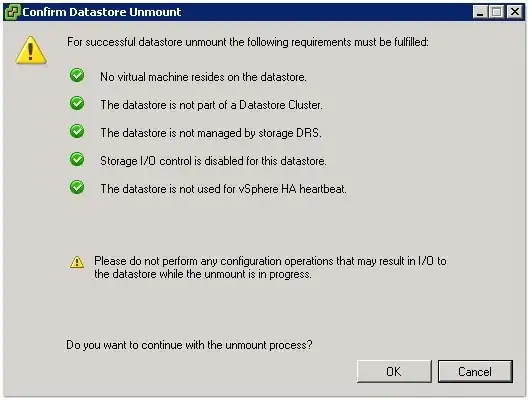529x400 pixels.
Task: Confirm unmount with the OK button
Action: point(394,371)
